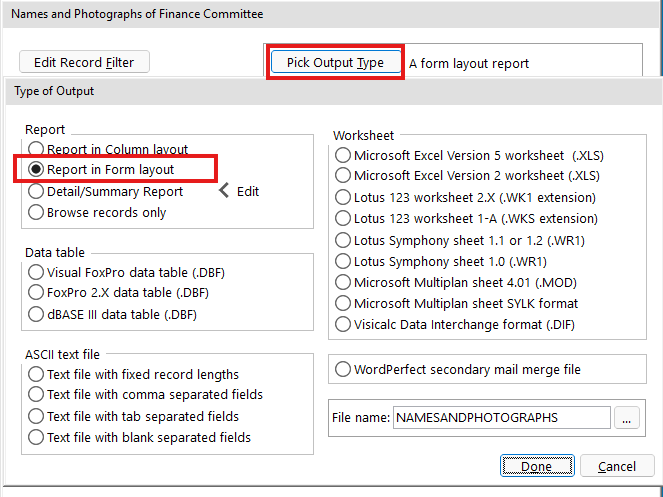663x497 pixels.
Task: Pick Text file with fixed record lengths
Action: (37, 374)
